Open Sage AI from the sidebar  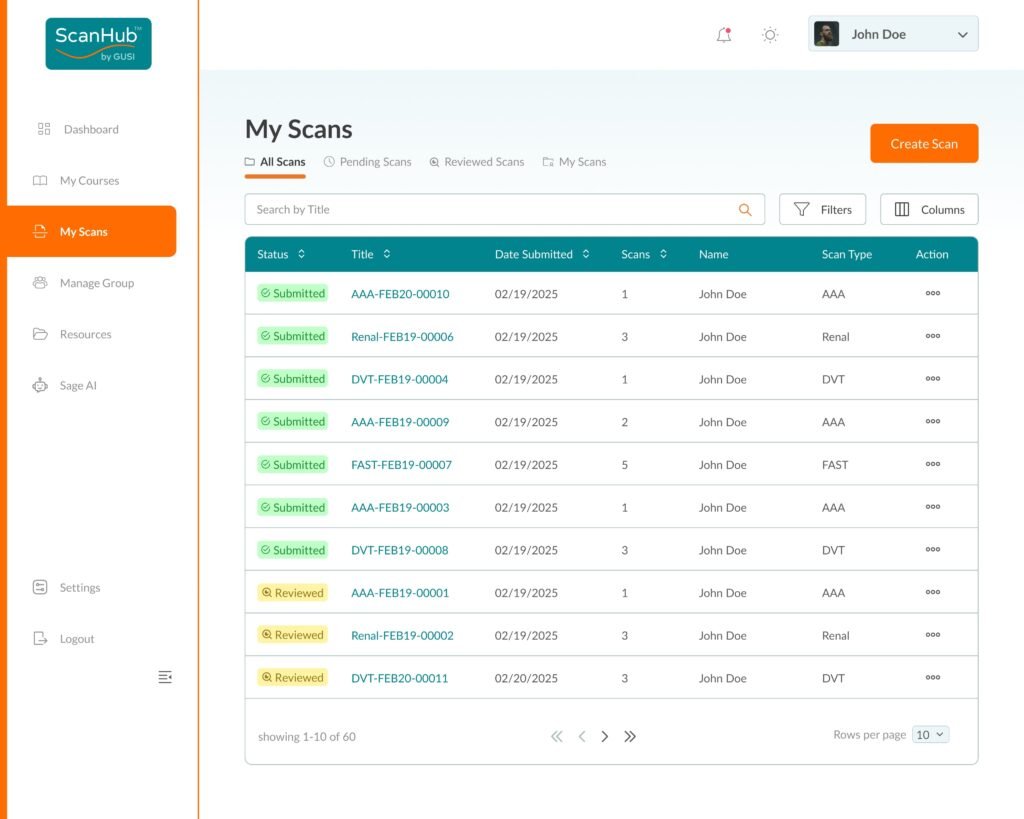coord(77,386)
